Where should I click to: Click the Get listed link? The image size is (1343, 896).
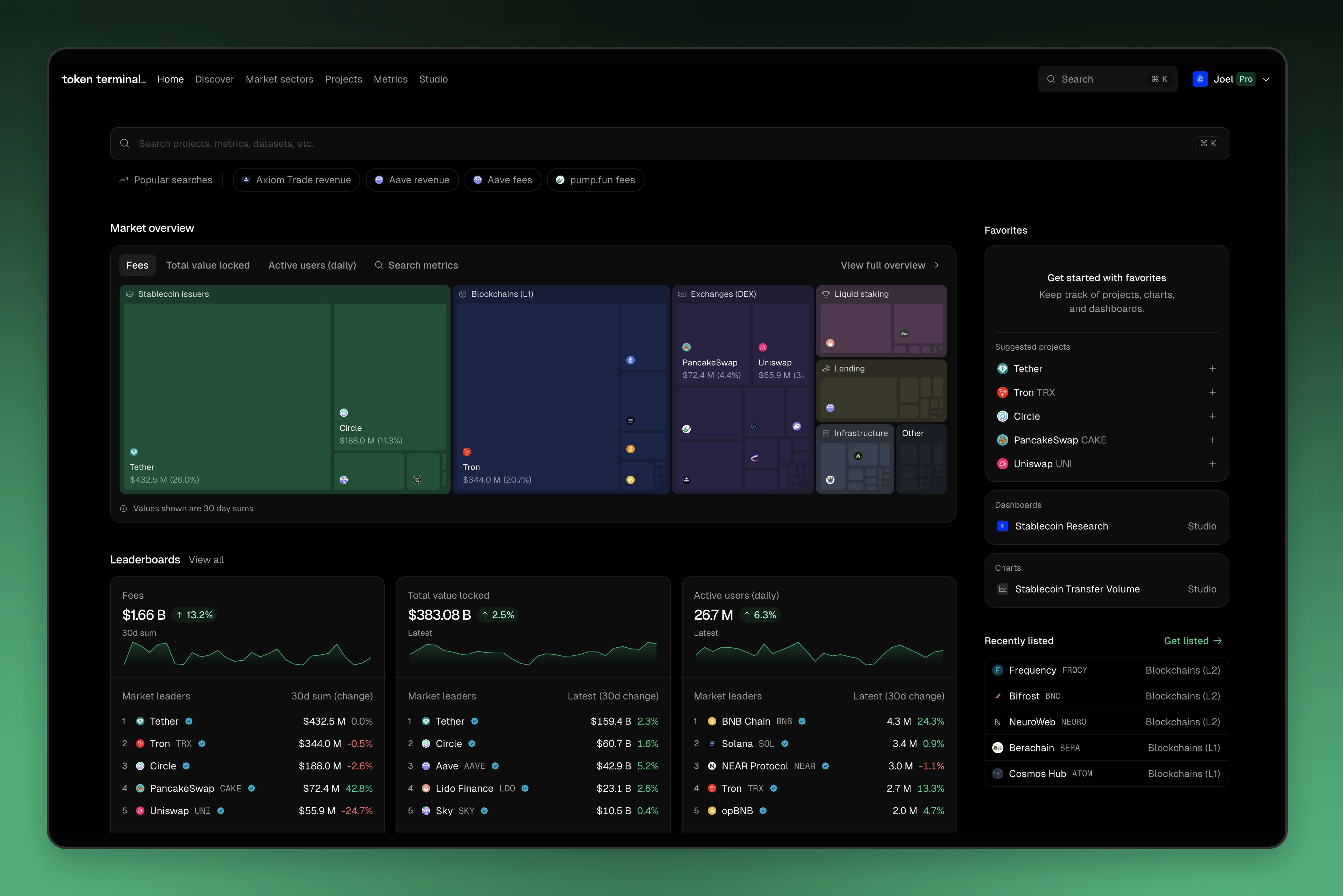click(x=1193, y=641)
